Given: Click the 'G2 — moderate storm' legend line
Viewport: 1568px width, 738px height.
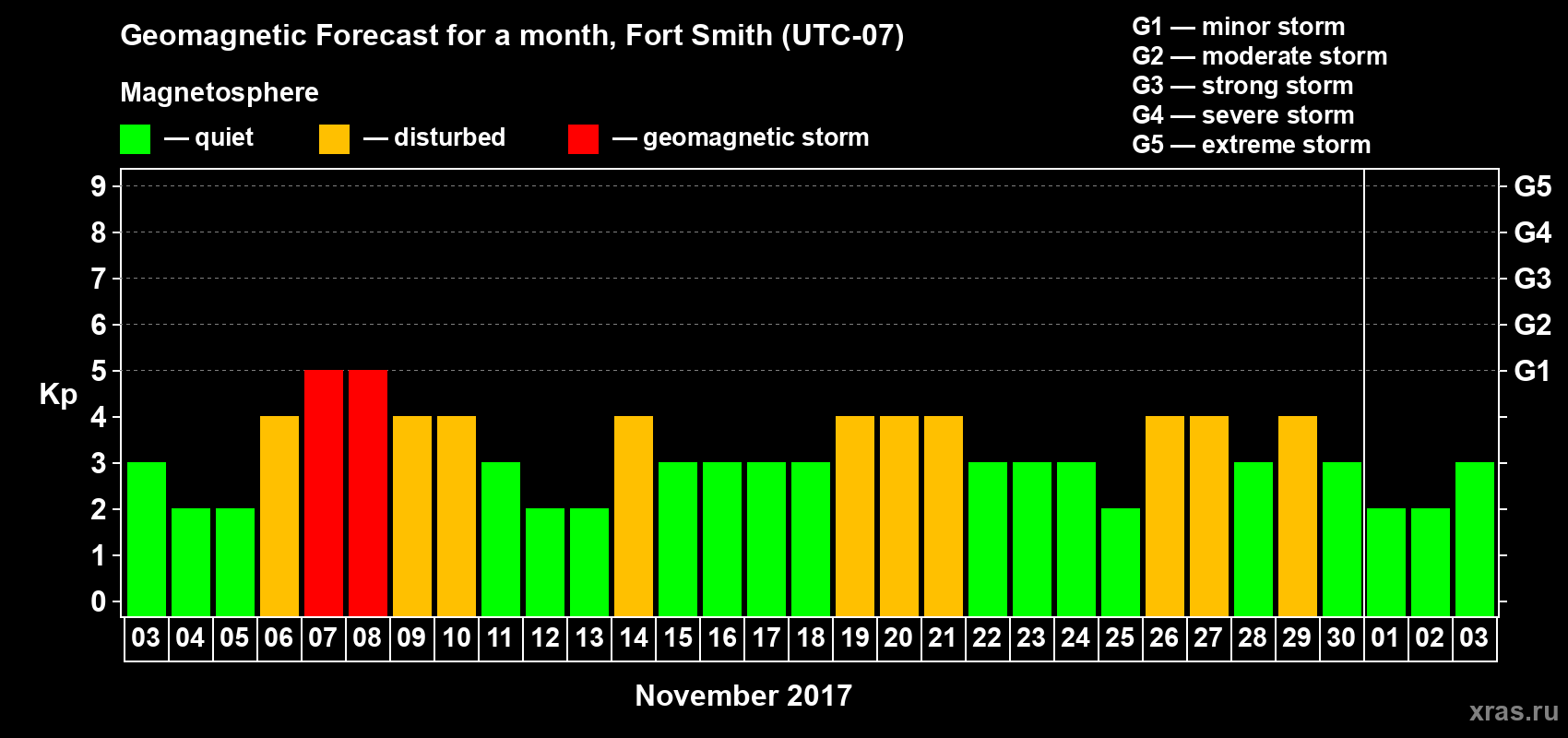Looking at the screenshot, I should click(1260, 56).
